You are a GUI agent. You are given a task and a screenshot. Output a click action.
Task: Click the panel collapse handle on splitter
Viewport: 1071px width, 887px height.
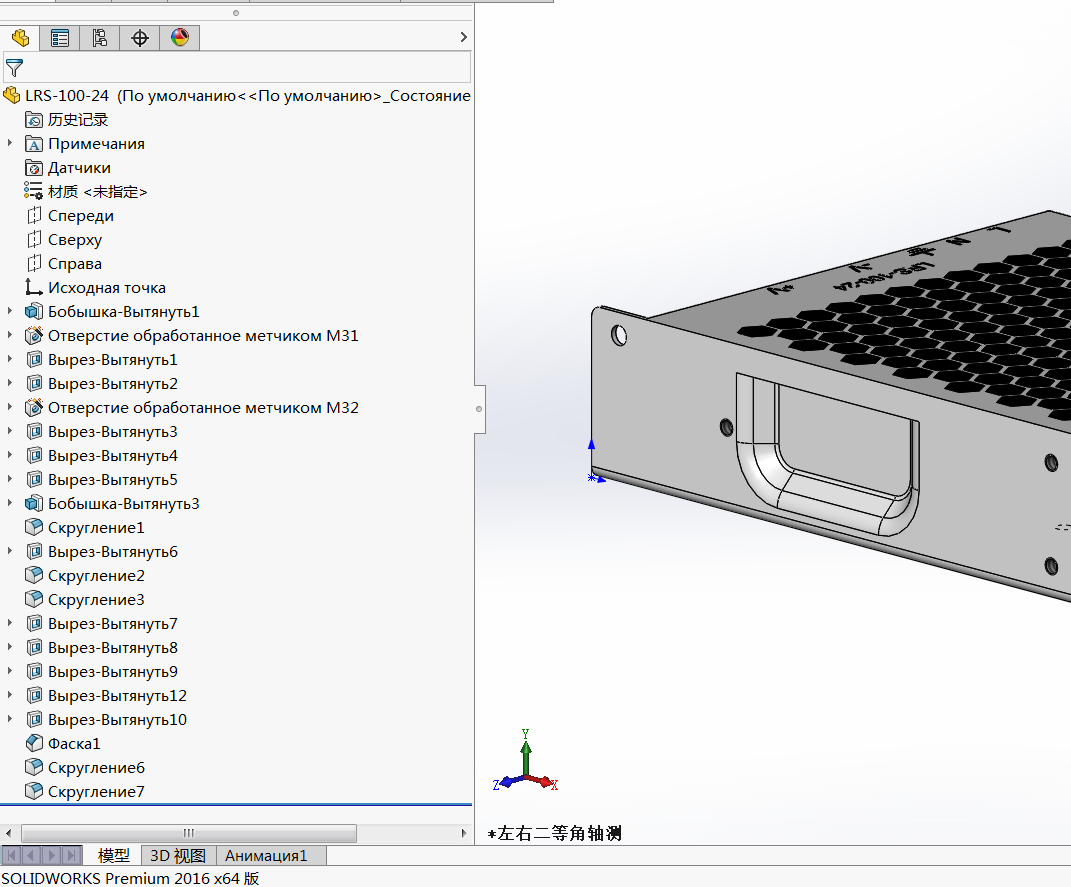coord(479,409)
